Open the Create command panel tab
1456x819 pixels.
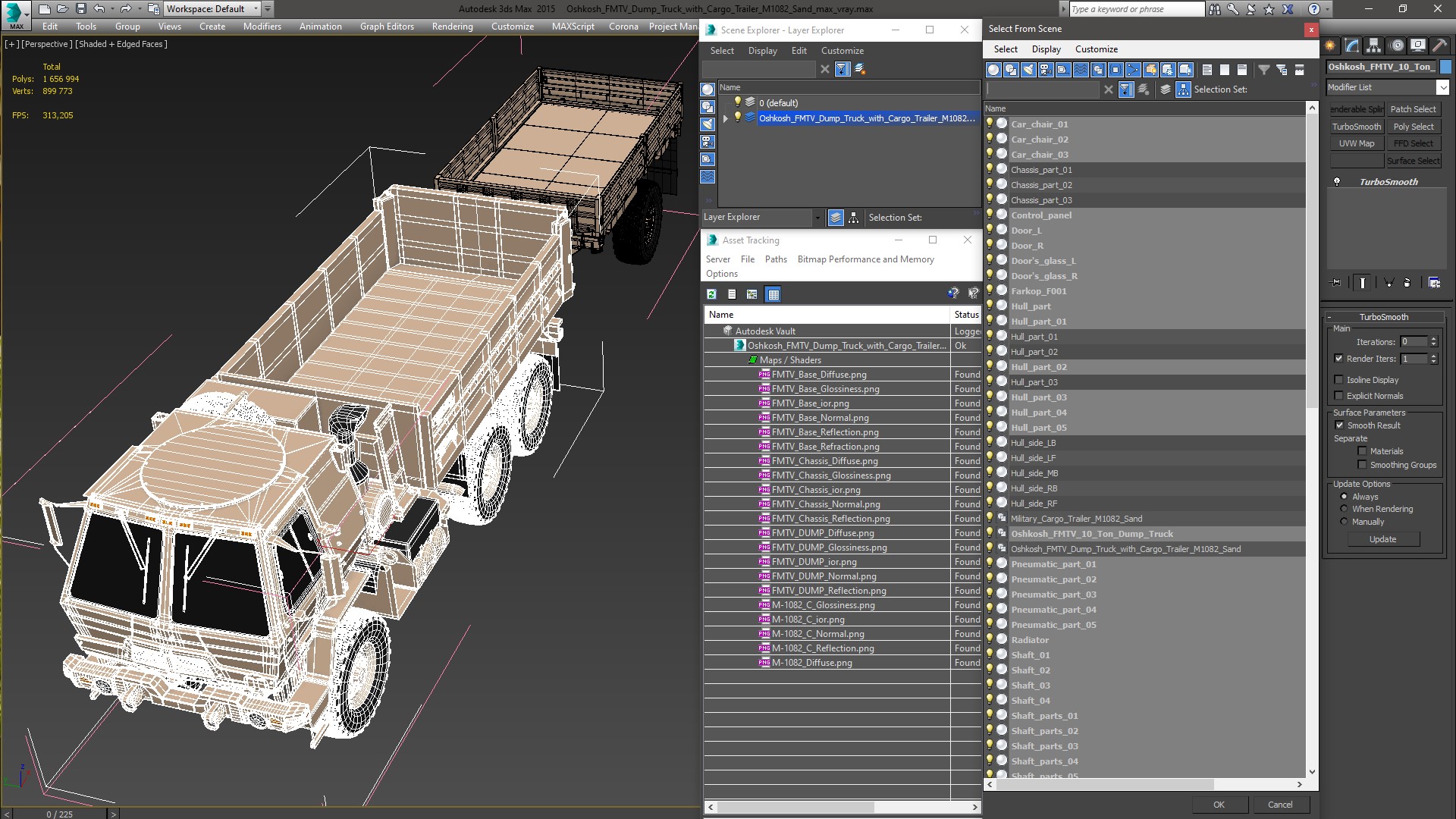tap(1331, 45)
